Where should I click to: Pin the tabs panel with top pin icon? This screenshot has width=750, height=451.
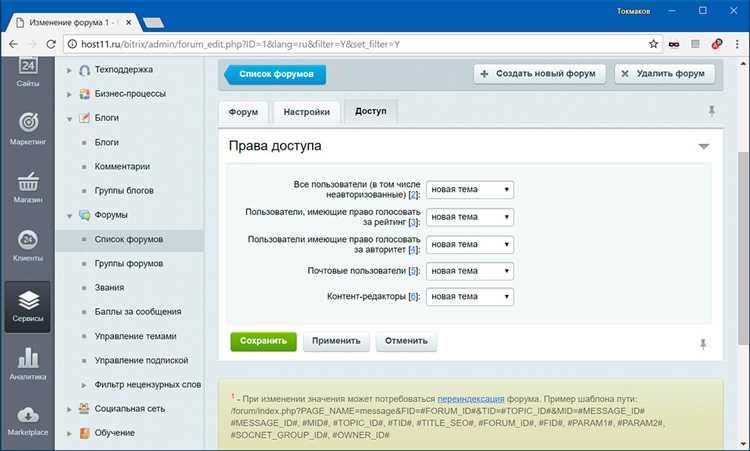[712, 111]
